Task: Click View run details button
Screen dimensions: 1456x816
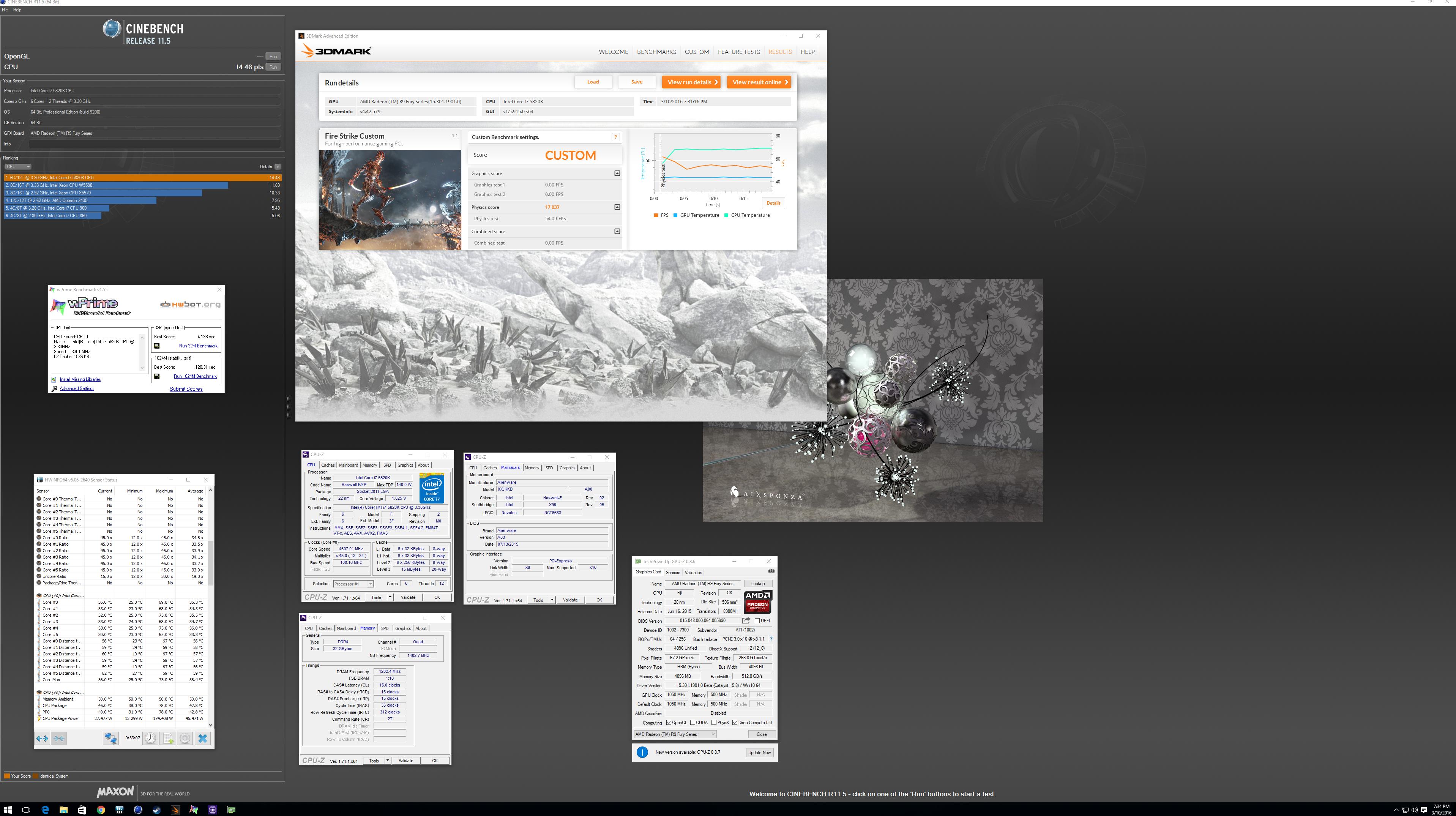Action: click(x=691, y=82)
